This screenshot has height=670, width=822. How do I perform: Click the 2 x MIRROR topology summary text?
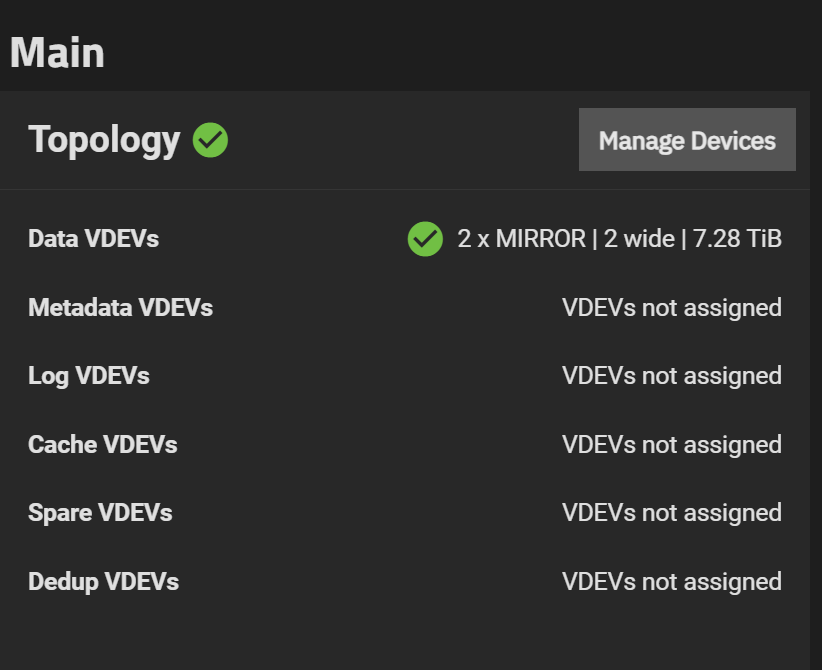[619, 239]
